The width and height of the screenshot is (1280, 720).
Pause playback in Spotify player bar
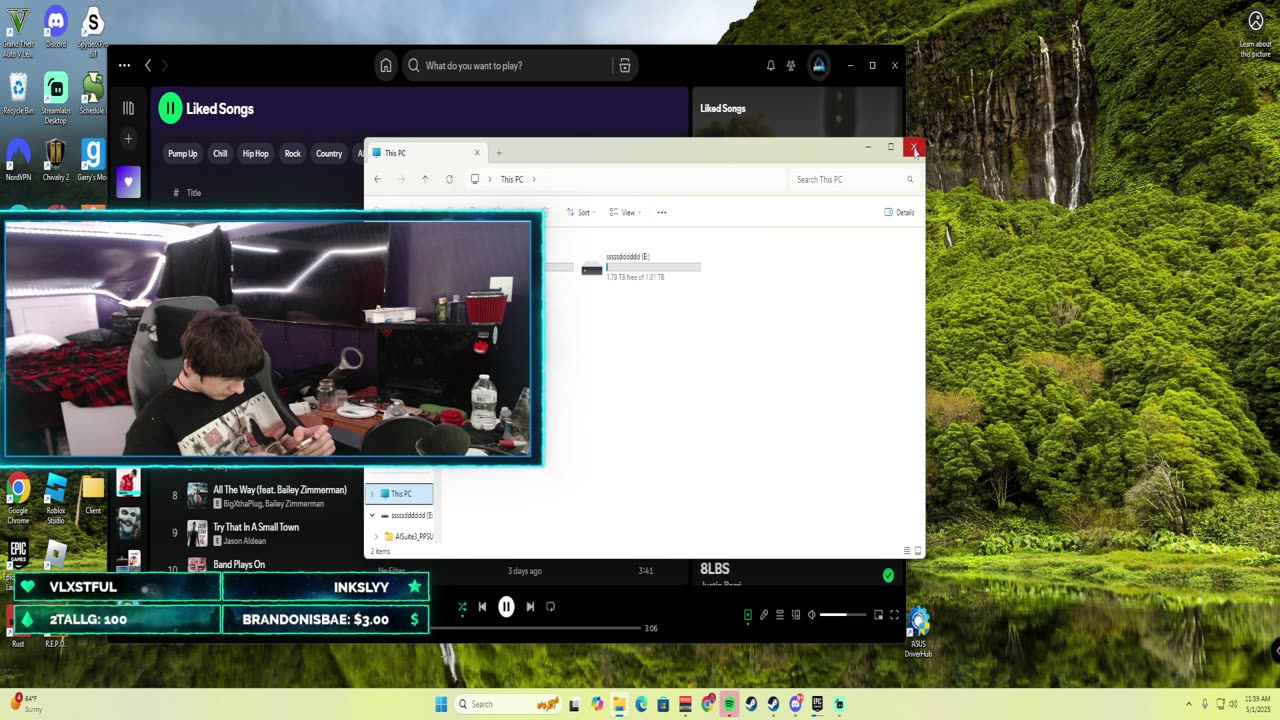coord(506,606)
